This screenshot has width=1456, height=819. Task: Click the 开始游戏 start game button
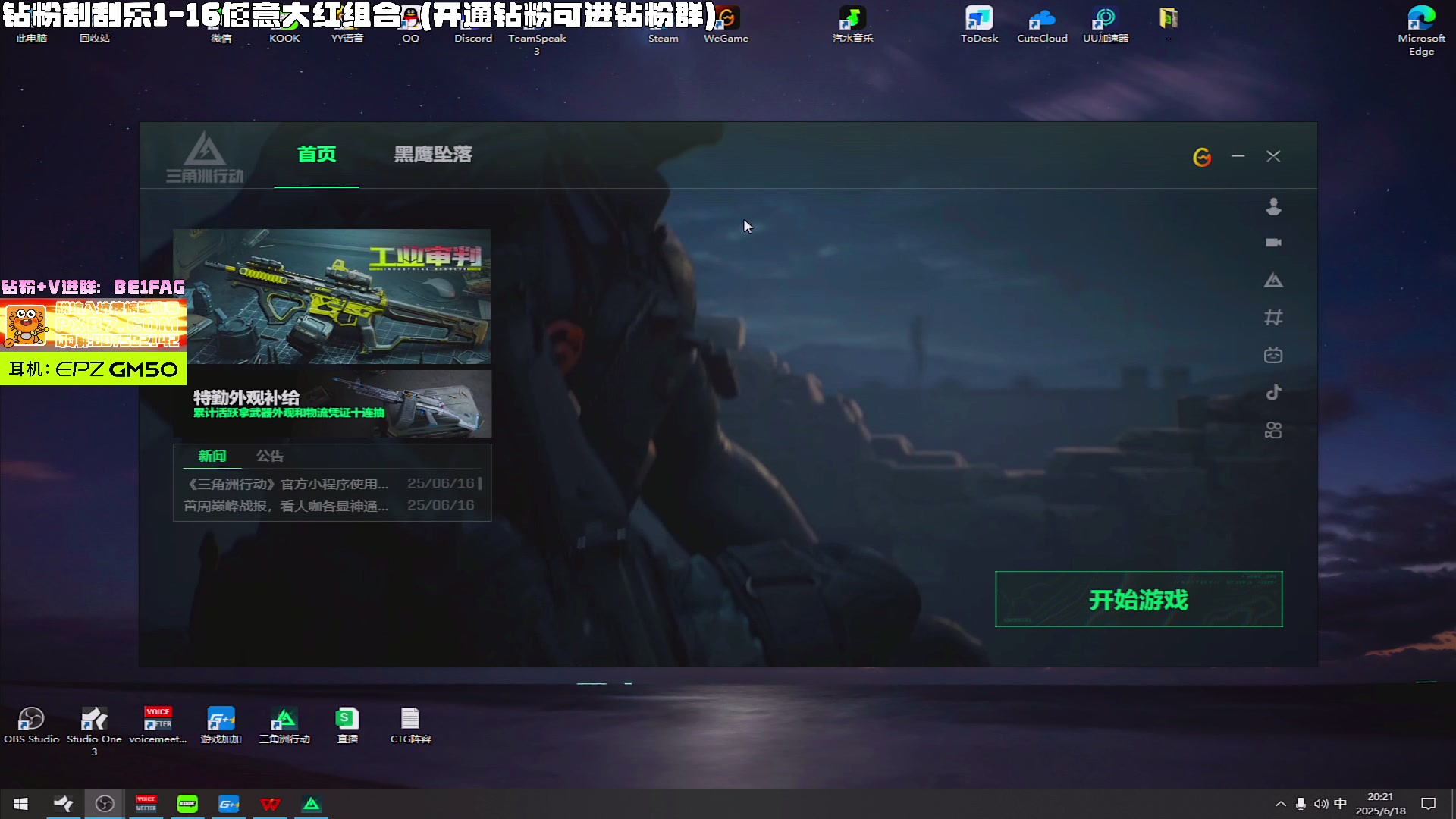click(1138, 599)
